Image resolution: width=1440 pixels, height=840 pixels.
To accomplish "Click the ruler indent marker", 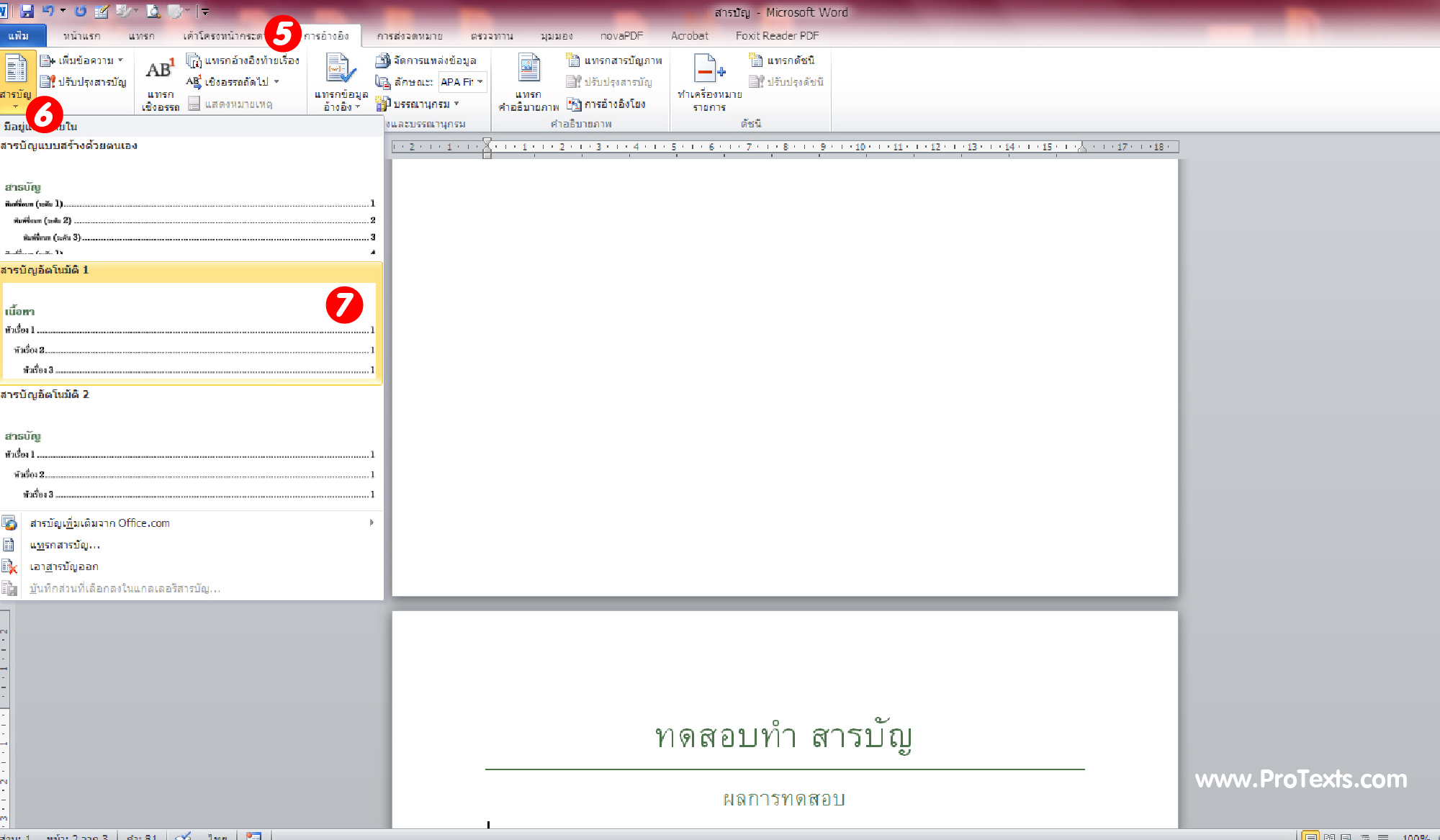I will coord(487,148).
